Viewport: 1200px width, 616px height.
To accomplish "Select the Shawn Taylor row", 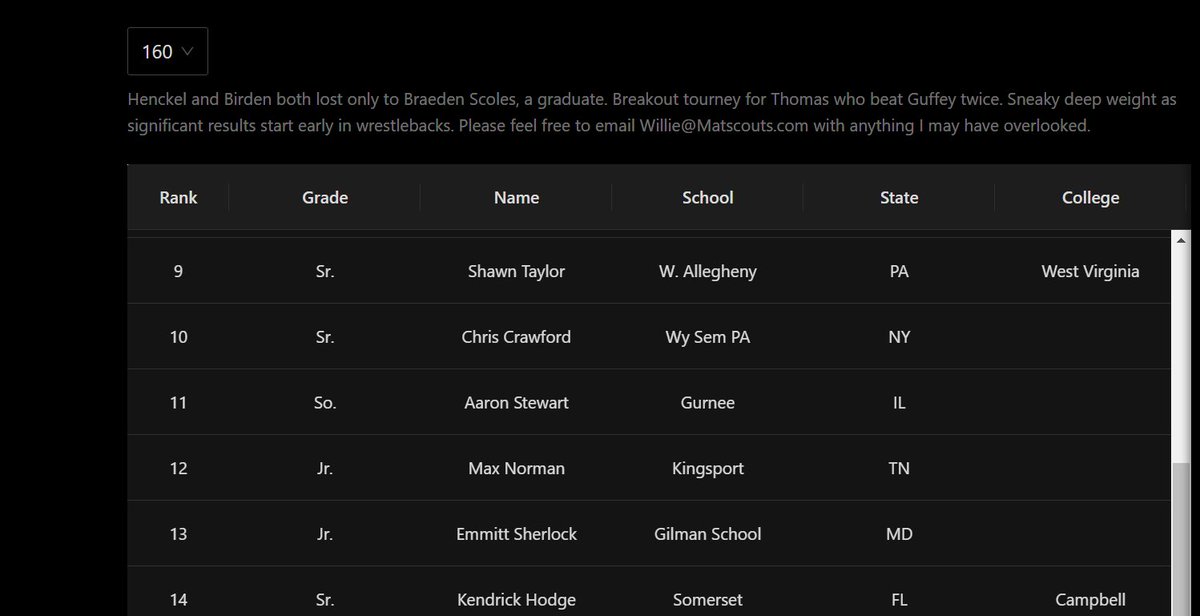I will (x=649, y=271).
